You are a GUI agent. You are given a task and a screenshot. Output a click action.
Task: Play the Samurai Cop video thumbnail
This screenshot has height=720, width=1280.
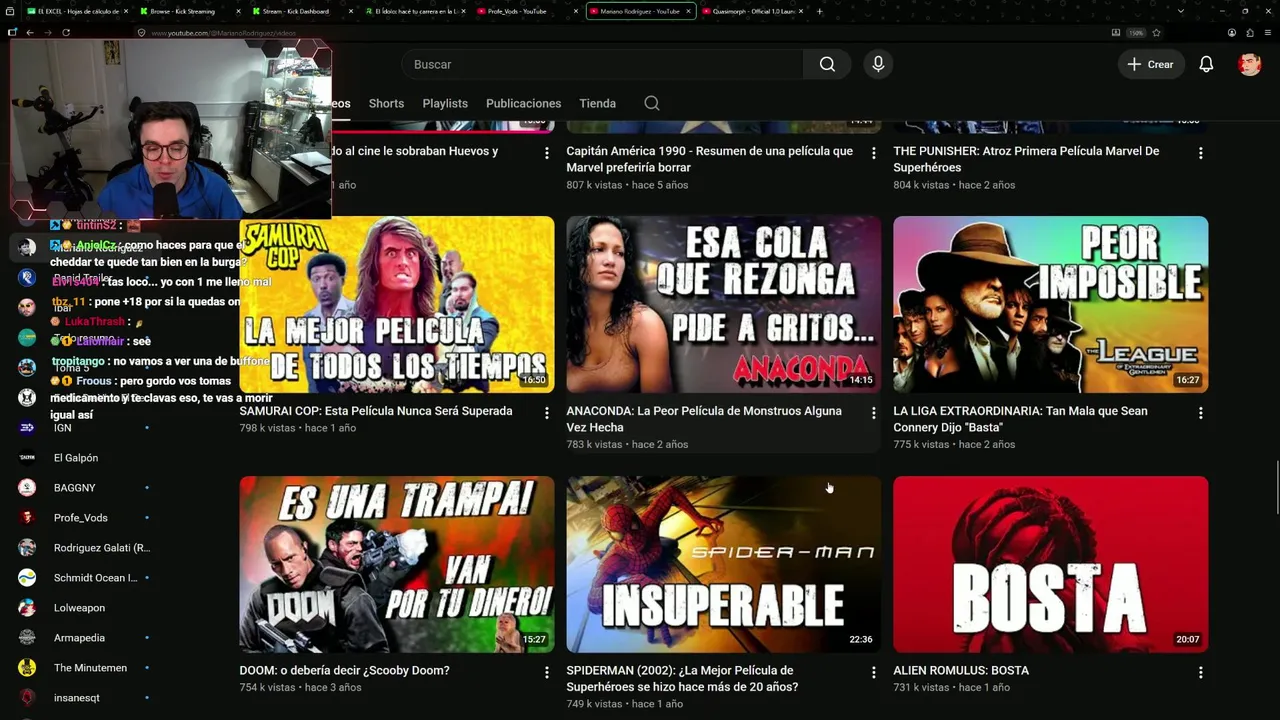(397, 304)
